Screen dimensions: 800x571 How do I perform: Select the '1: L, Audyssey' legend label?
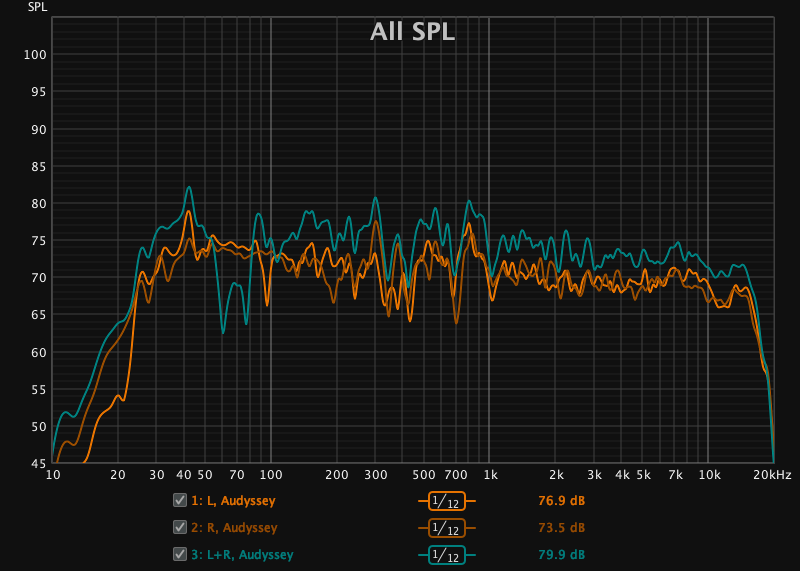234,500
